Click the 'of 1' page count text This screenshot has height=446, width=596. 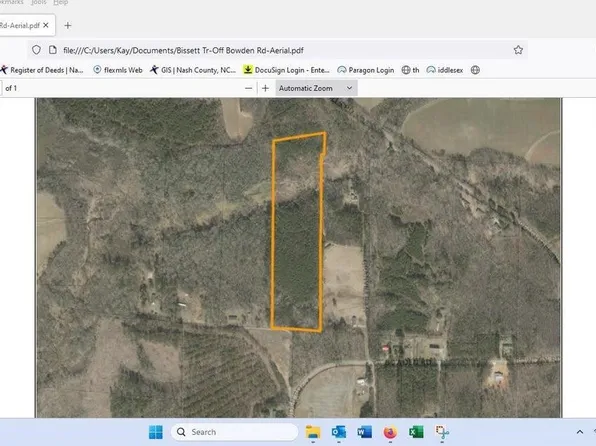tap(11, 88)
